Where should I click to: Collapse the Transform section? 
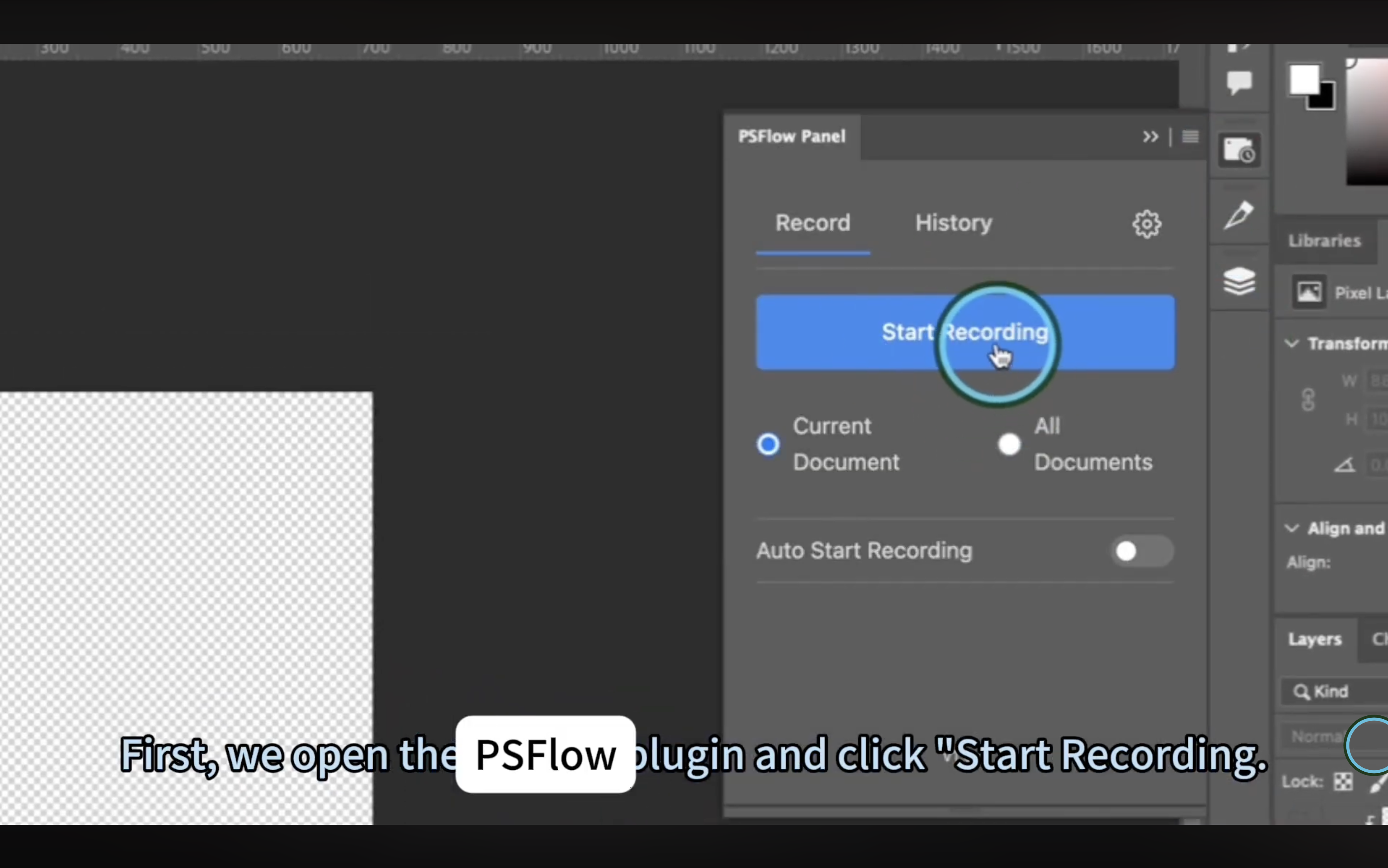pos(1292,343)
